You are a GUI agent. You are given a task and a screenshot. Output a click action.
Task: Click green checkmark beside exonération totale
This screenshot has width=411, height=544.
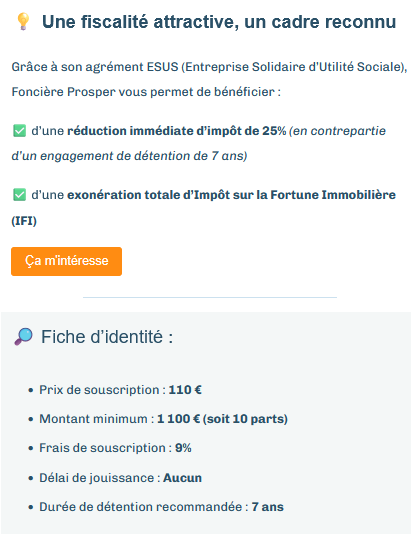tap(19, 195)
